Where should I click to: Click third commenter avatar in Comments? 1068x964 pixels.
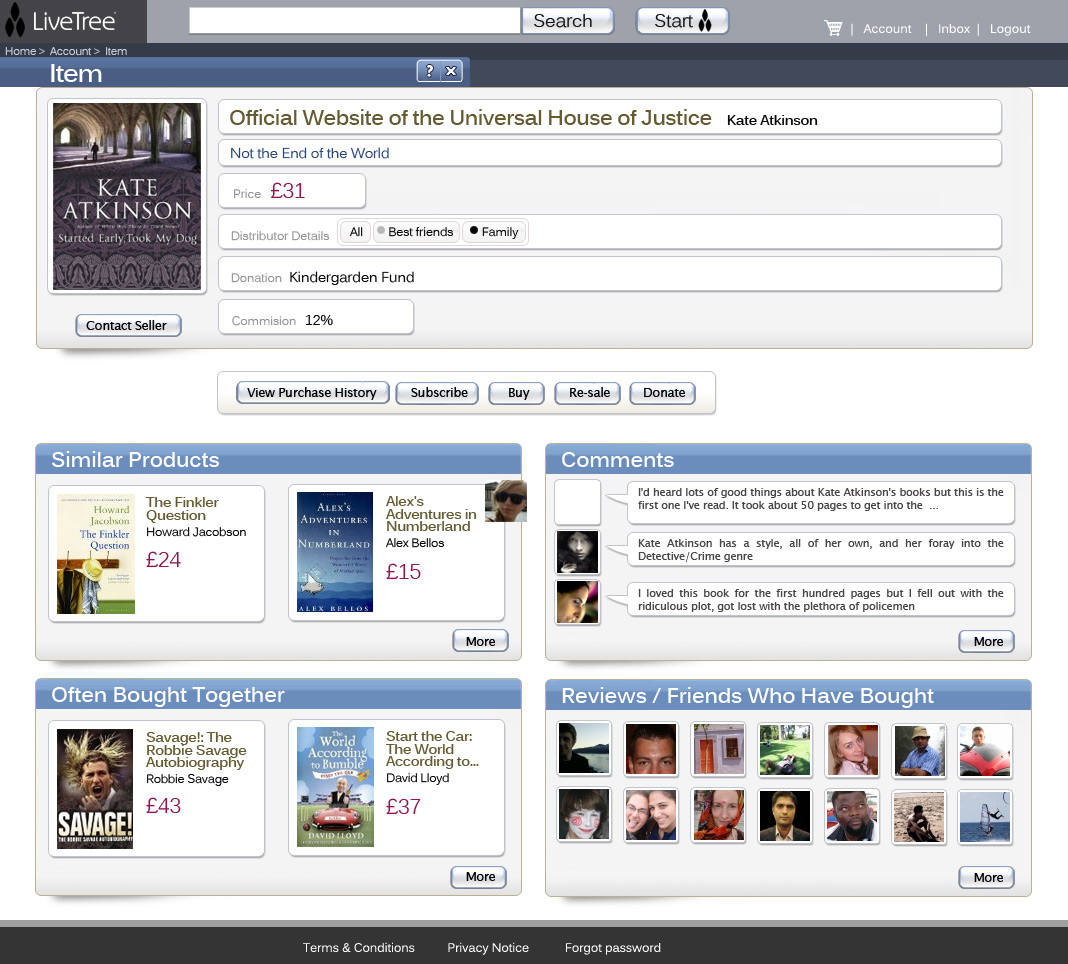tap(578, 602)
